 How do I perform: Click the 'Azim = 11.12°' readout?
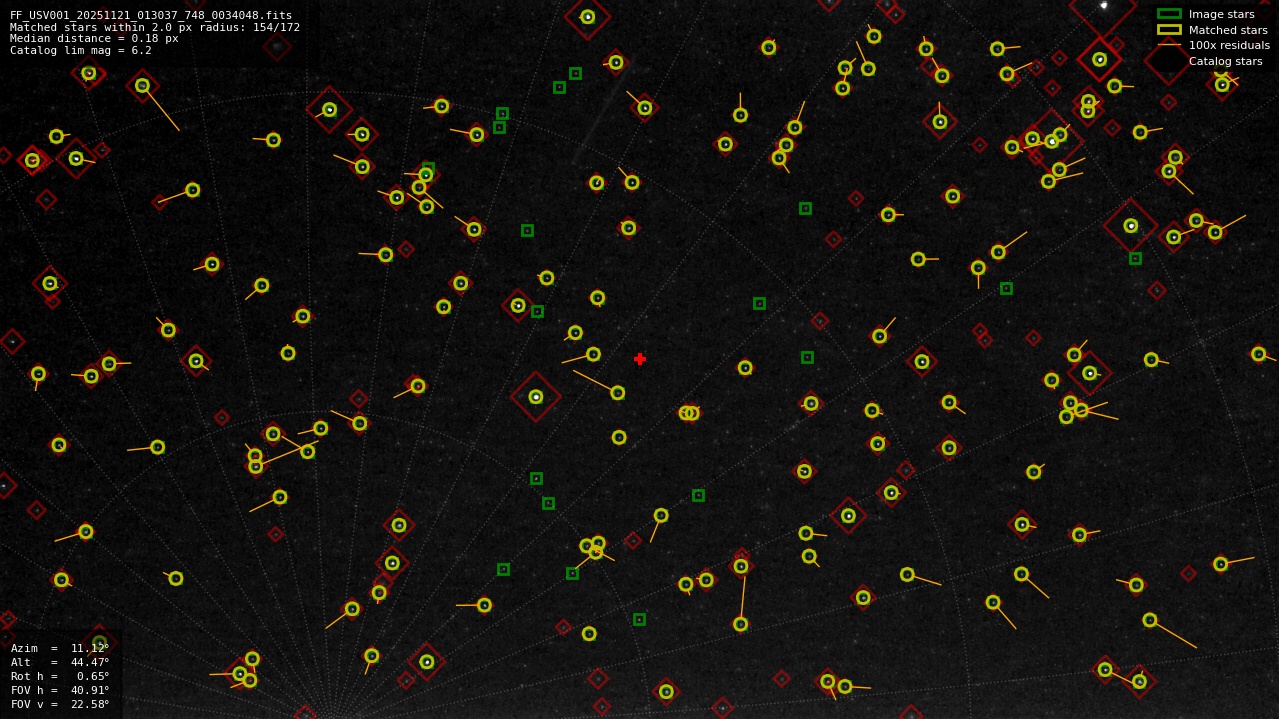coord(60,648)
